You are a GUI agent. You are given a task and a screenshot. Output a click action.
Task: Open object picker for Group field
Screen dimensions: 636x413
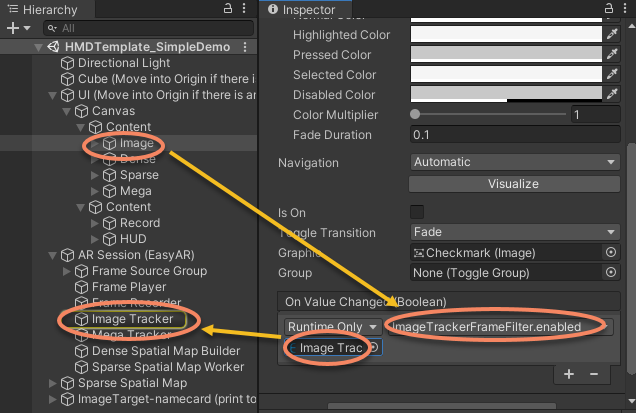click(610, 273)
